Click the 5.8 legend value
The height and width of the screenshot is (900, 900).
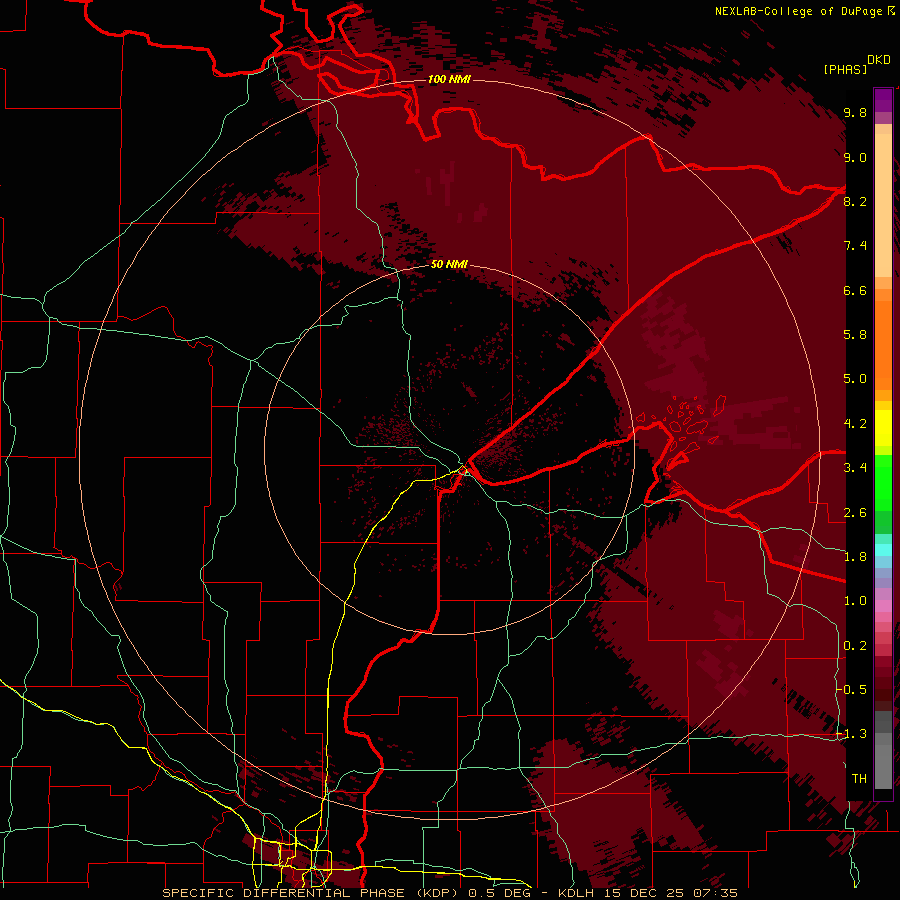click(x=855, y=335)
